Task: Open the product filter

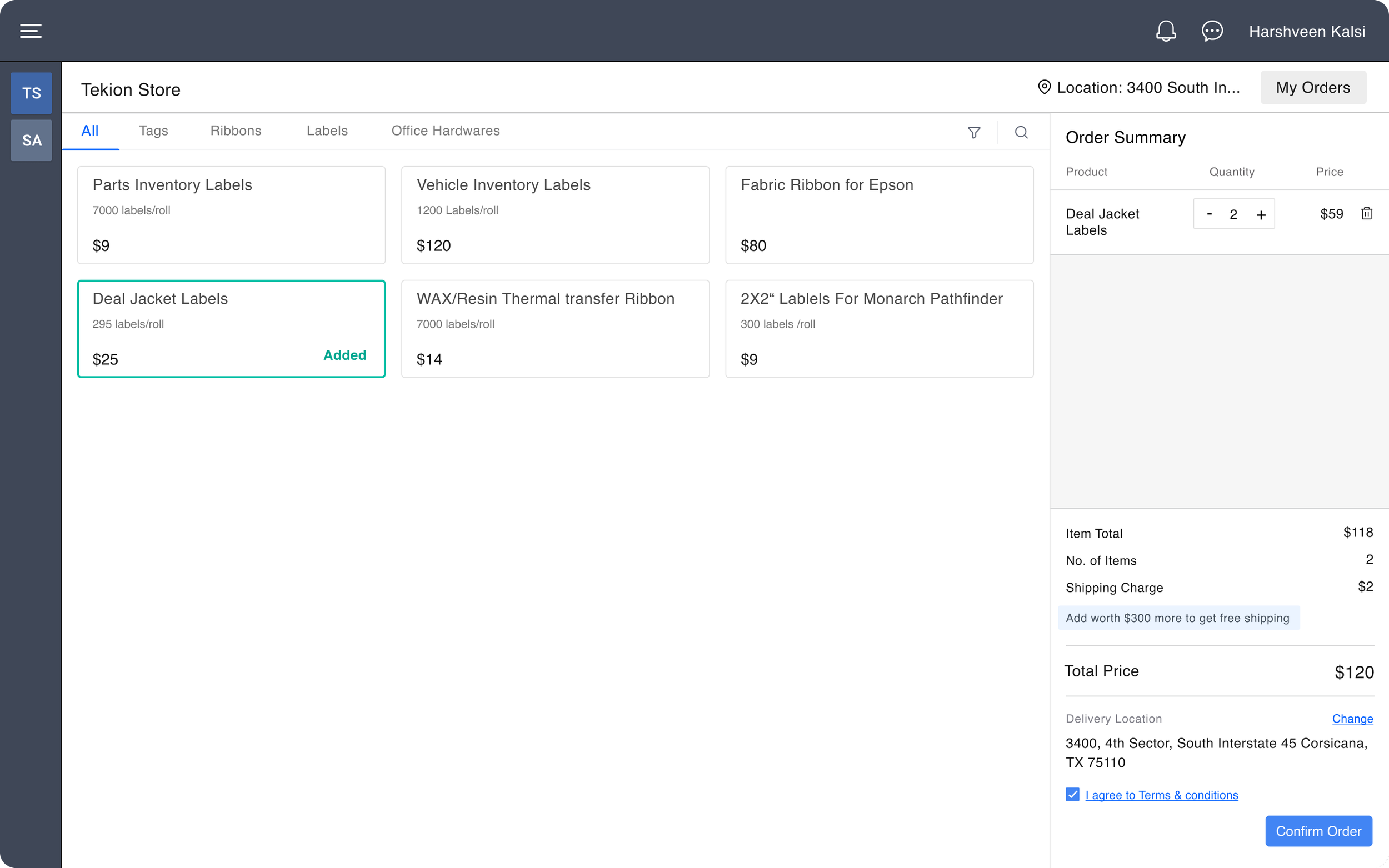Action: pyautogui.click(x=974, y=133)
